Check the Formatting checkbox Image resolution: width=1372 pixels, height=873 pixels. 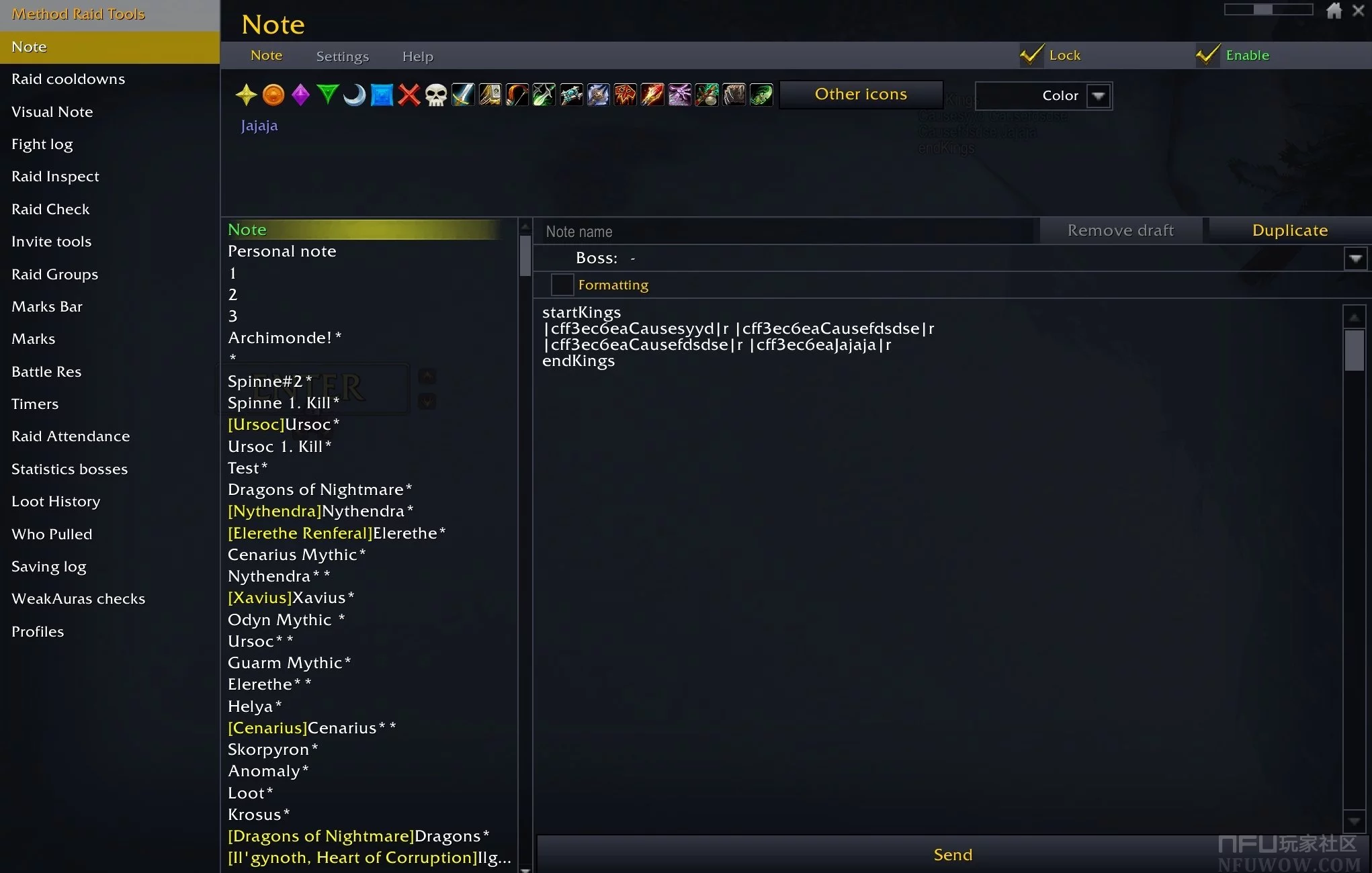(562, 285)
